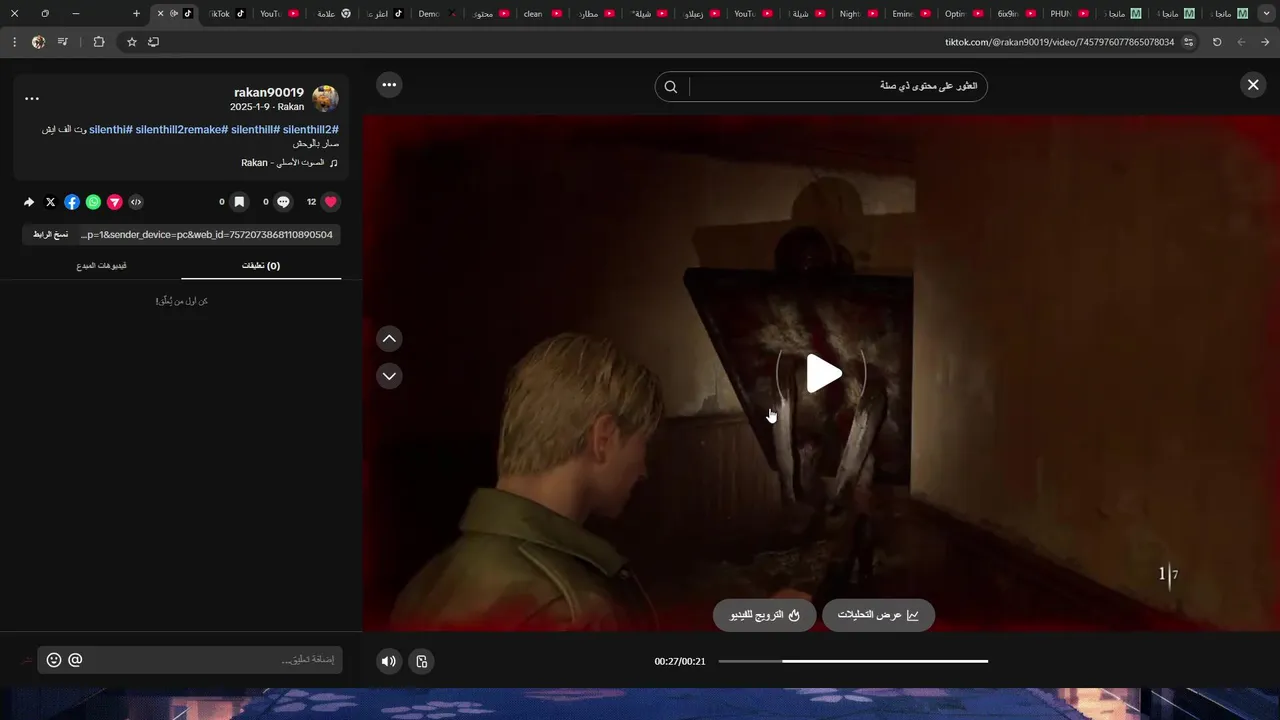Open the browser profile avatar
1280x720 pixels.
coord(38,42)
